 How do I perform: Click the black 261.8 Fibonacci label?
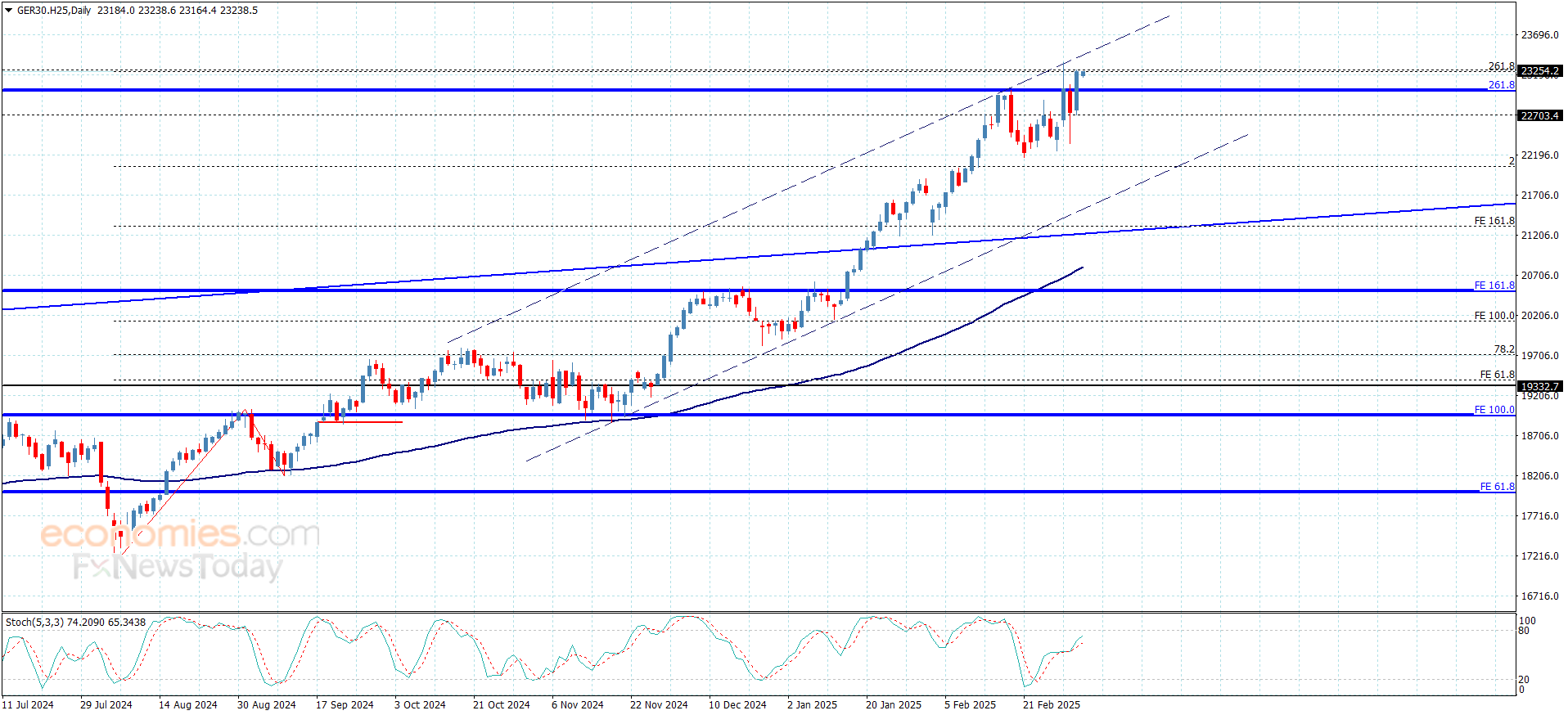1501,66
